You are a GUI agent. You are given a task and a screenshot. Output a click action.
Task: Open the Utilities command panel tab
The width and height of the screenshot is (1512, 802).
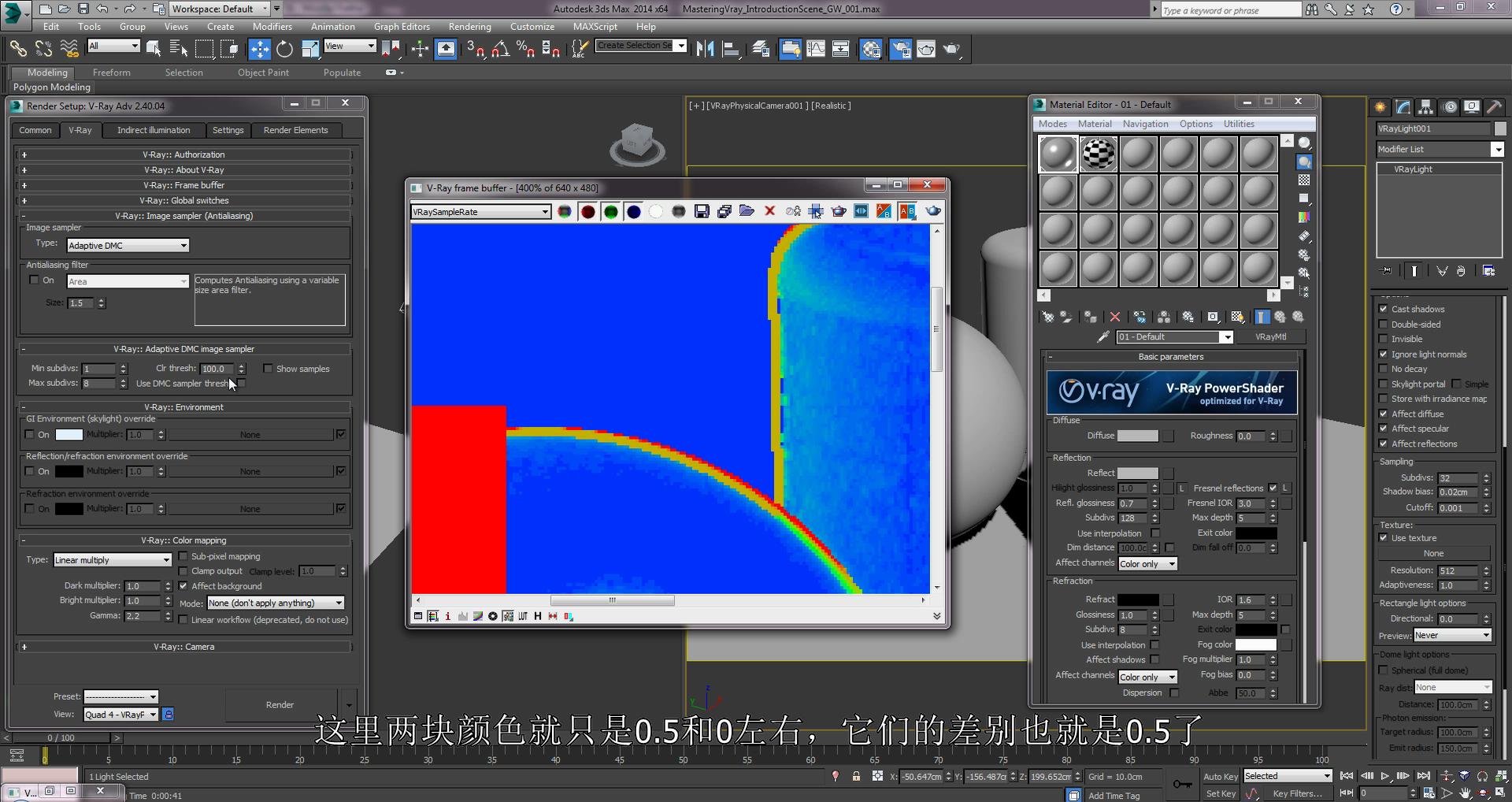pos(1494,107)
